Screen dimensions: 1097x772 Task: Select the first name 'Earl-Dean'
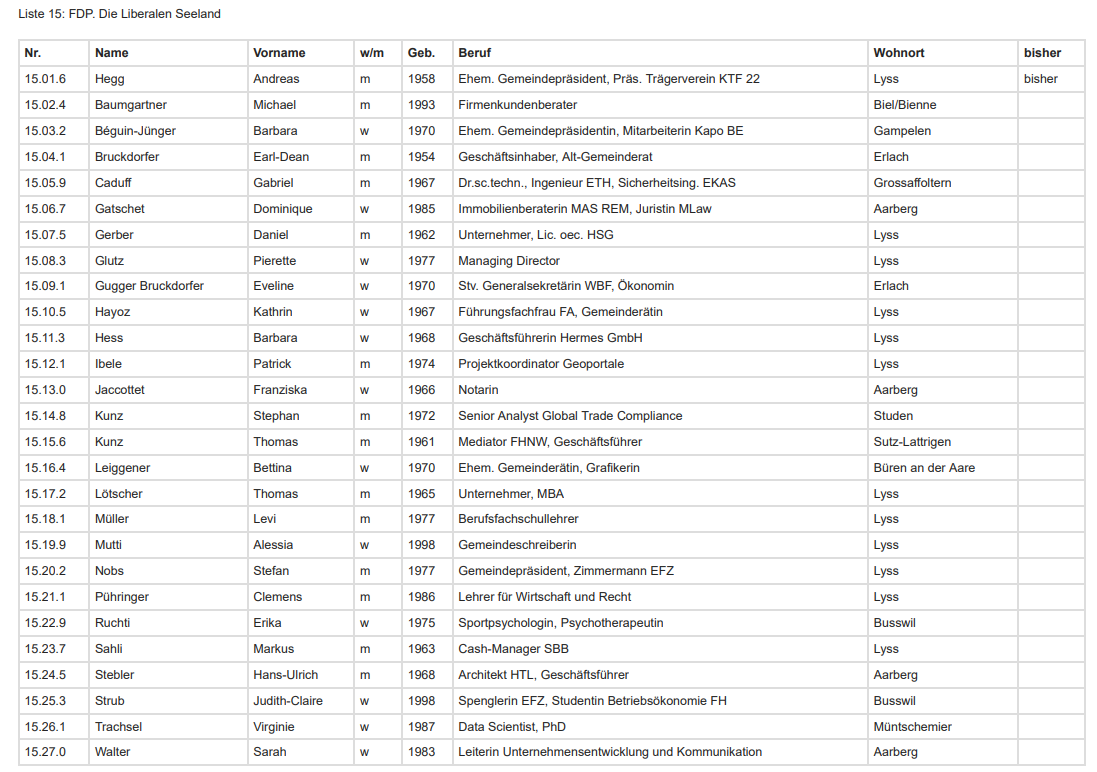(281, 157)
